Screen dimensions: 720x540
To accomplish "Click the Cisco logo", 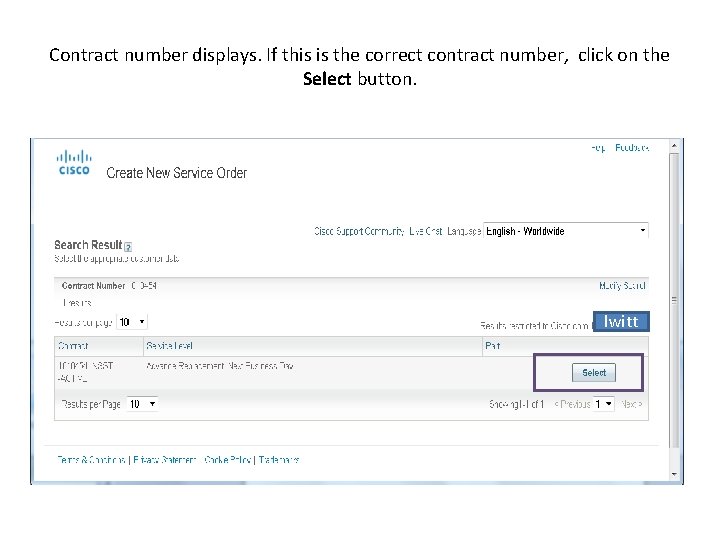I will (74, 163).
